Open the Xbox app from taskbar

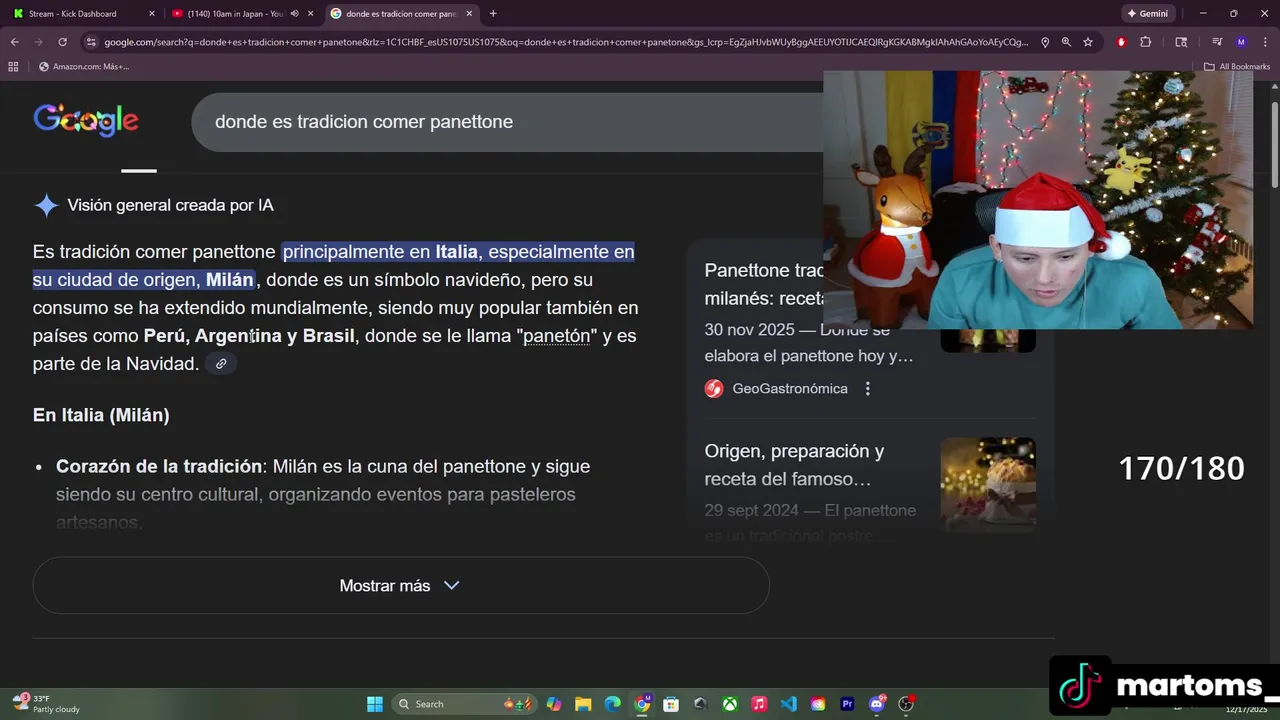tap(730, 704)
